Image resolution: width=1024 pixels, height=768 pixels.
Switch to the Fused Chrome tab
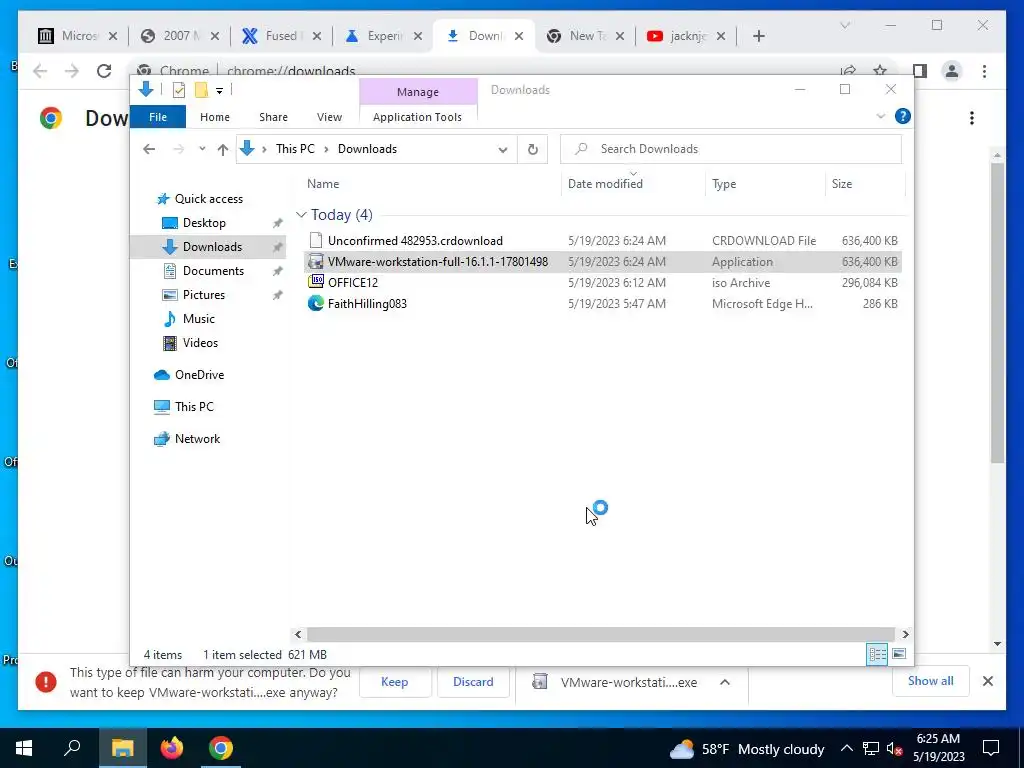coord(281,36)
